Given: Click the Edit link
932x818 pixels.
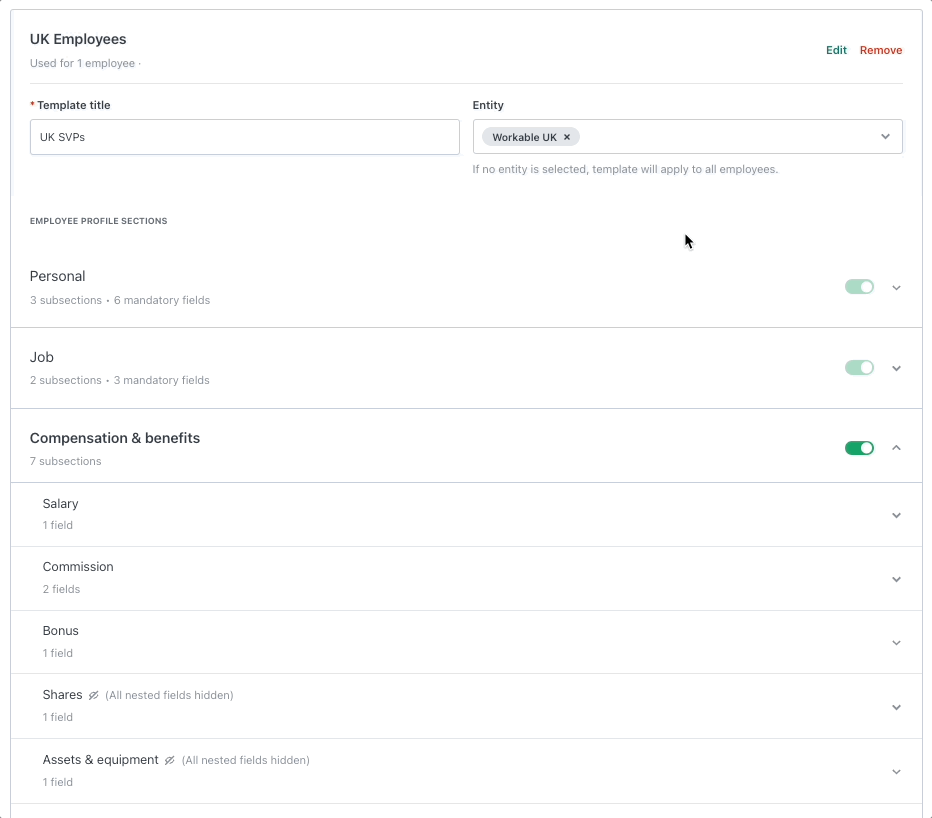Looking at the screenshot, I should 836,50.
